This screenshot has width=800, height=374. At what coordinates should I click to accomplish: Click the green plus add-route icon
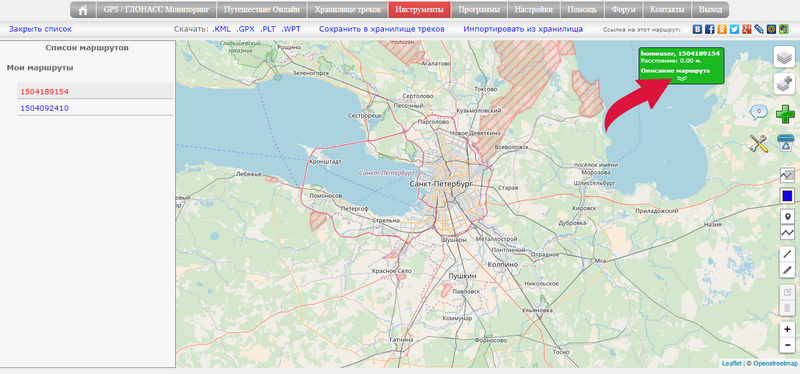click(785, 113)
